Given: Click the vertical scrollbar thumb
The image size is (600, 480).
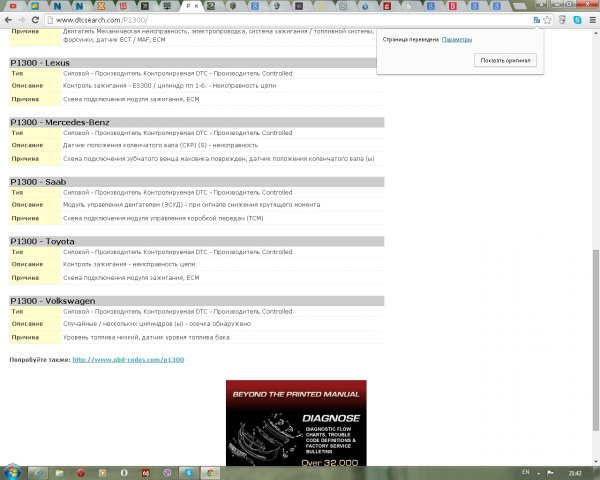Looking at the screenshot, I should click(595, 340).
